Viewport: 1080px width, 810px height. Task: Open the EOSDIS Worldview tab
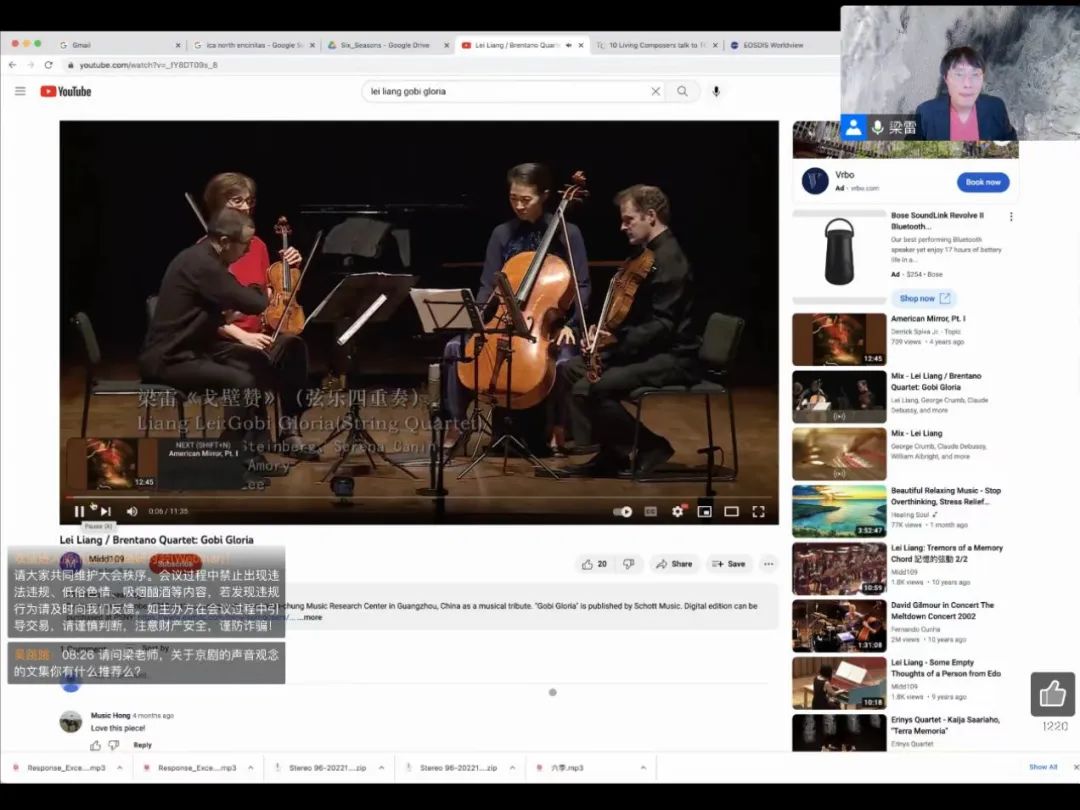coord(772,45)
